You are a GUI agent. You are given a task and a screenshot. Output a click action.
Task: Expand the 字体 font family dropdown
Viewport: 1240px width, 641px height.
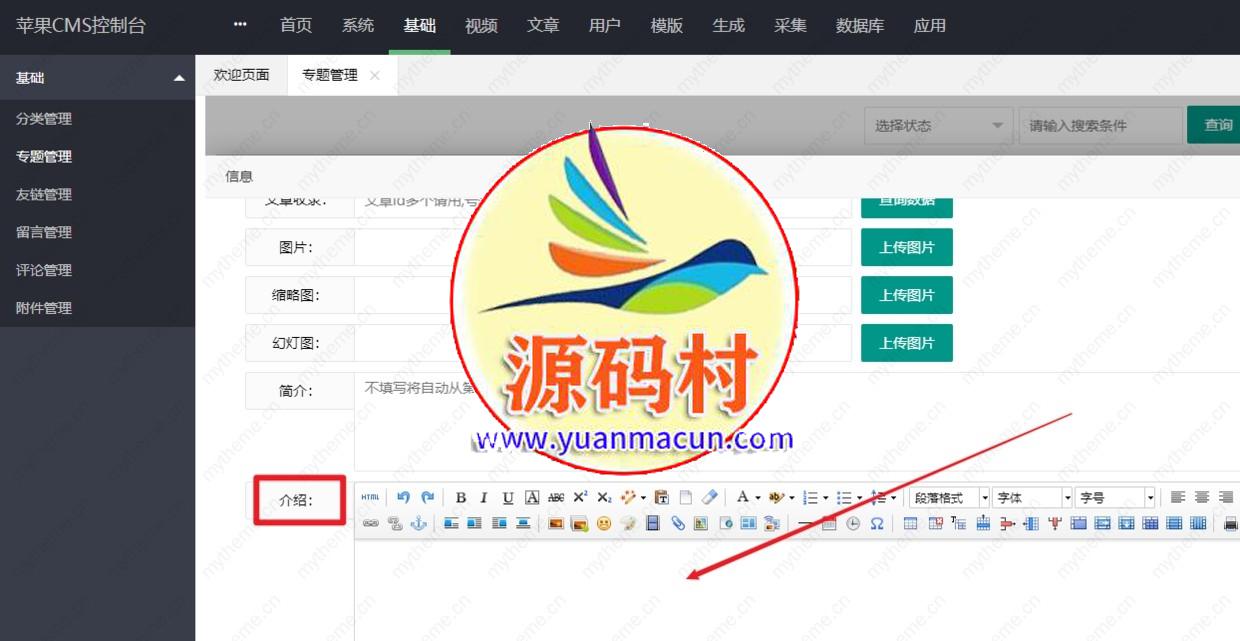1032,497
